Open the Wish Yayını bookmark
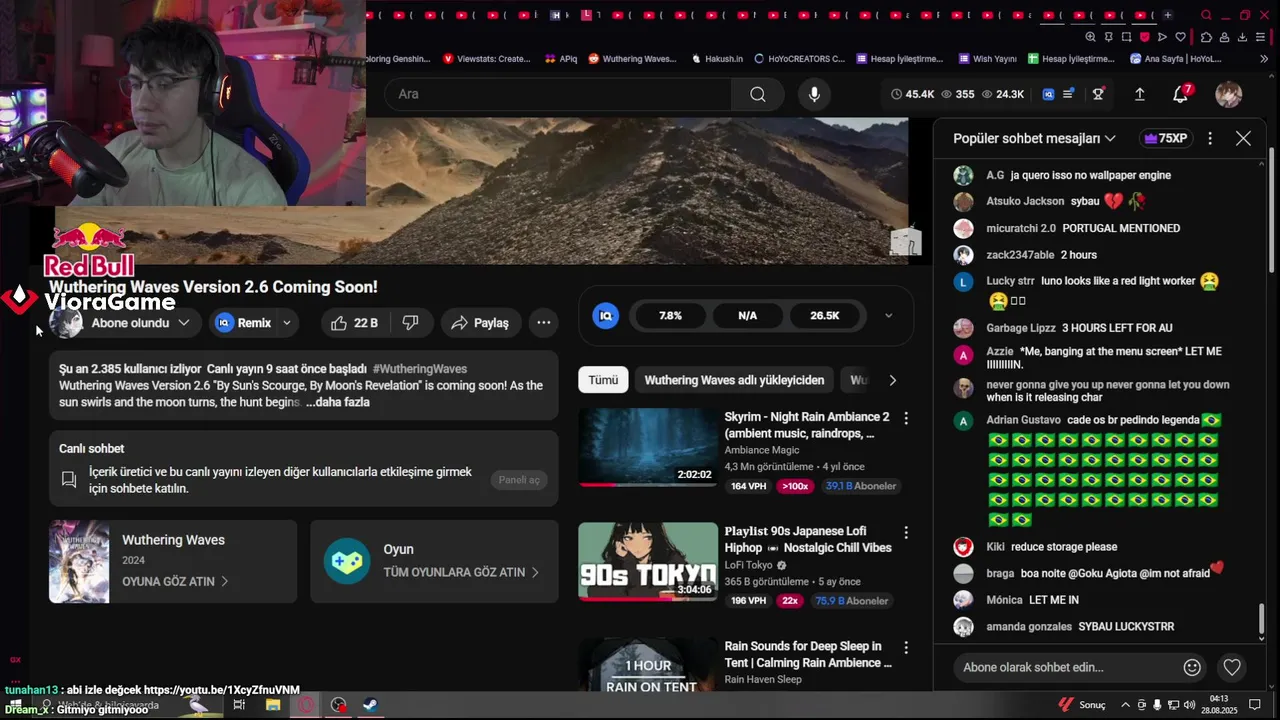Screen dimensions: 1280x720 coord(987,59)
